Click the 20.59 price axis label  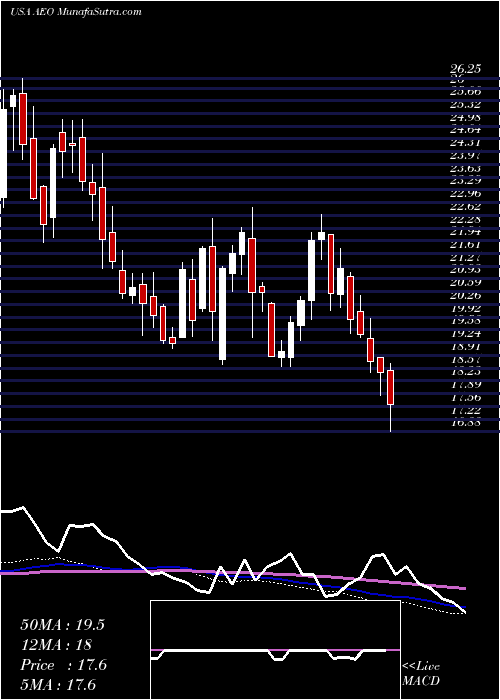(465, 283)
